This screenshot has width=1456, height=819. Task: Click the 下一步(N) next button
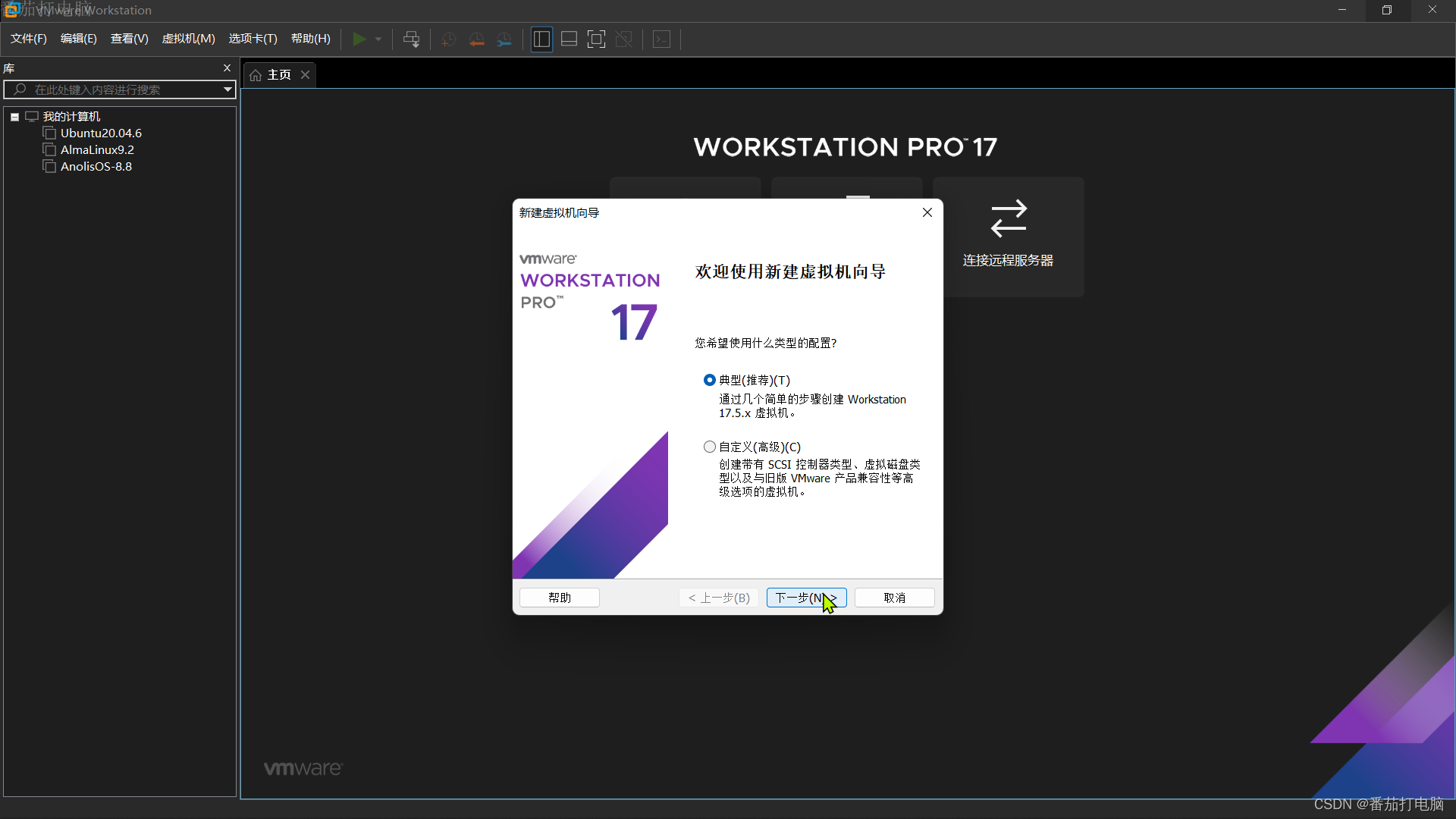coord(807,598)
